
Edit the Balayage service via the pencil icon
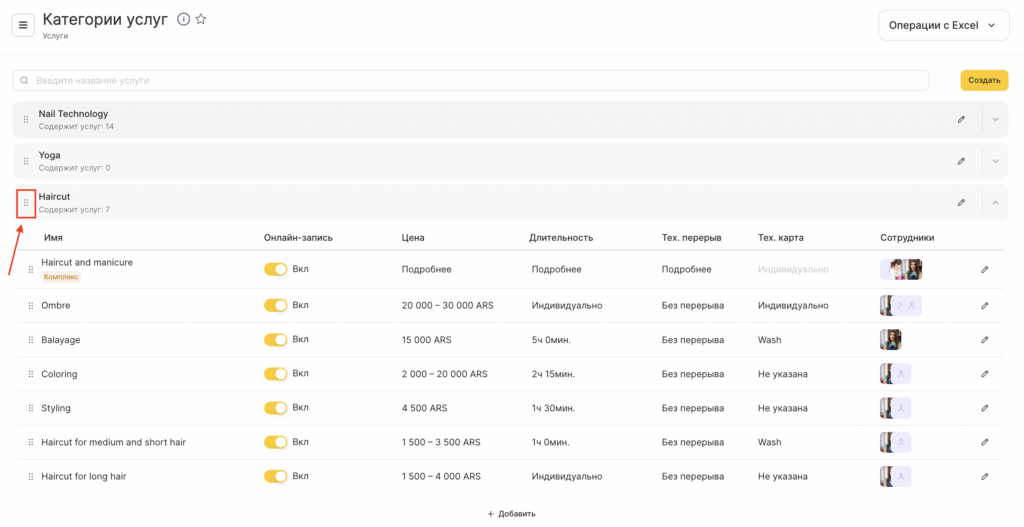click(984, 340)
